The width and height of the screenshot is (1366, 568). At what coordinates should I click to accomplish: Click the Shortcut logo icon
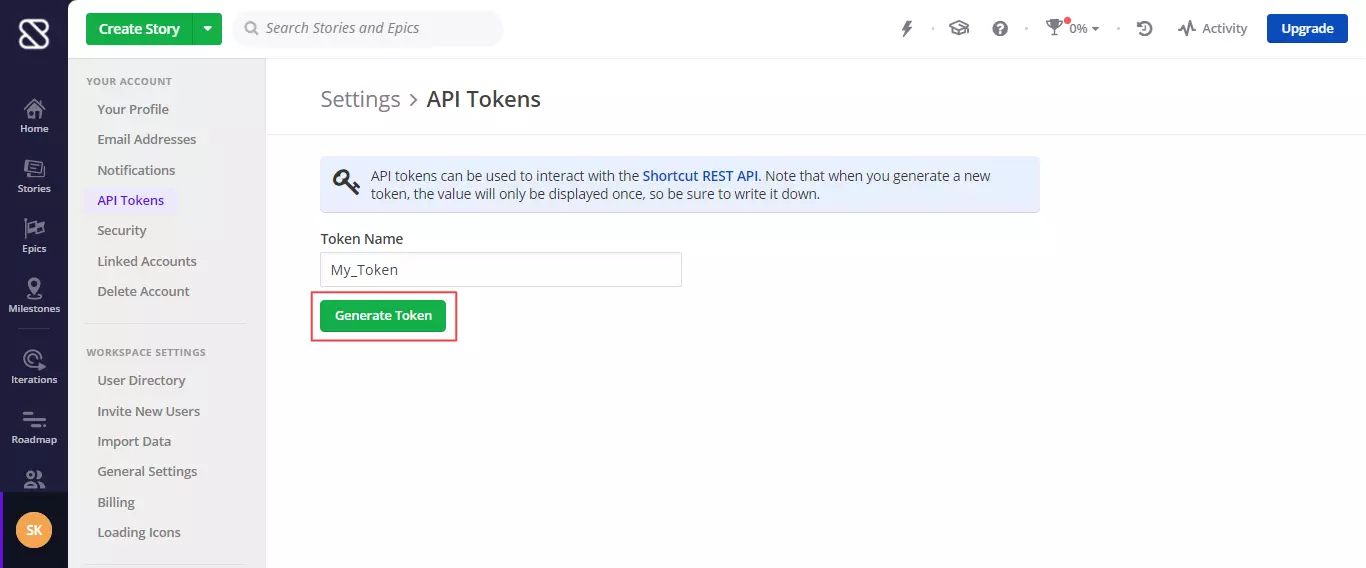click(34, 34)
